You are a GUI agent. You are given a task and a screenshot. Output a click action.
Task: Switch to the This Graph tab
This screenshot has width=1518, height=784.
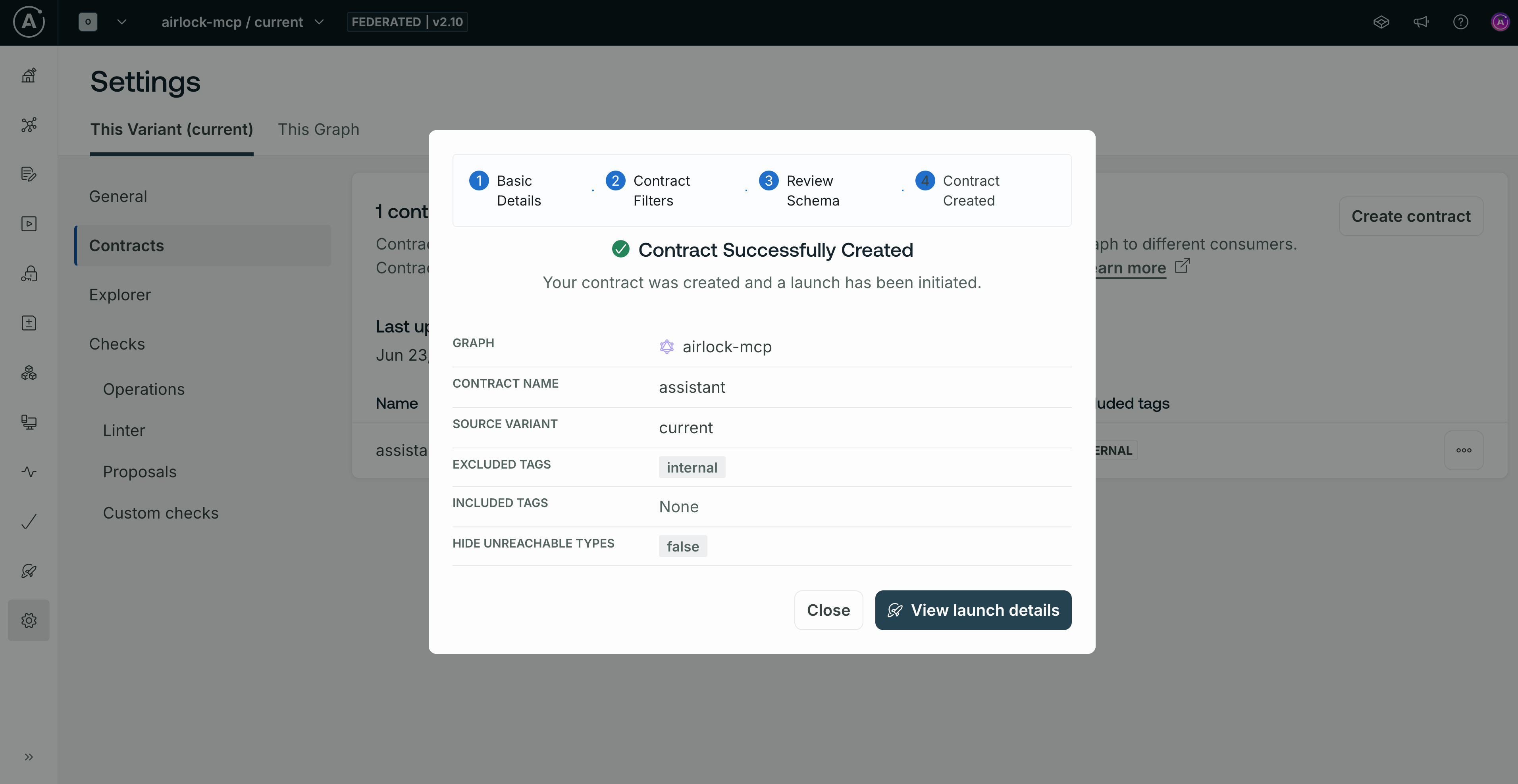[x=318, y=129]
